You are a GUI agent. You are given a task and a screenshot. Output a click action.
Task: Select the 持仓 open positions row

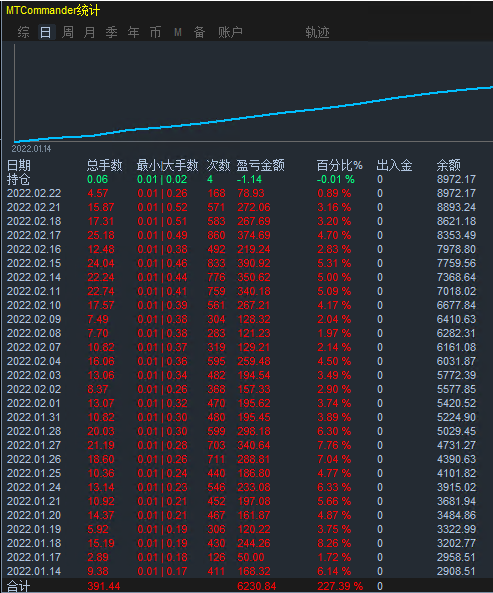click(x=242, y=179)
